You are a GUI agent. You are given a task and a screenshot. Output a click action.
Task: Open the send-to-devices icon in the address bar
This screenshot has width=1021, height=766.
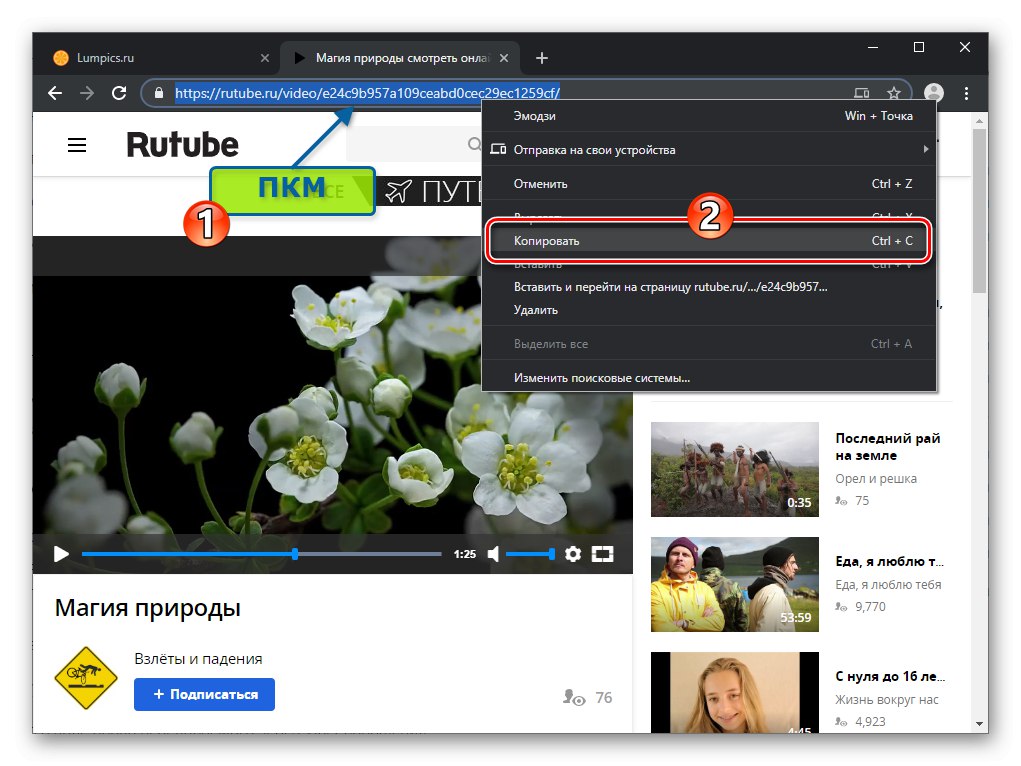(861, 93)
